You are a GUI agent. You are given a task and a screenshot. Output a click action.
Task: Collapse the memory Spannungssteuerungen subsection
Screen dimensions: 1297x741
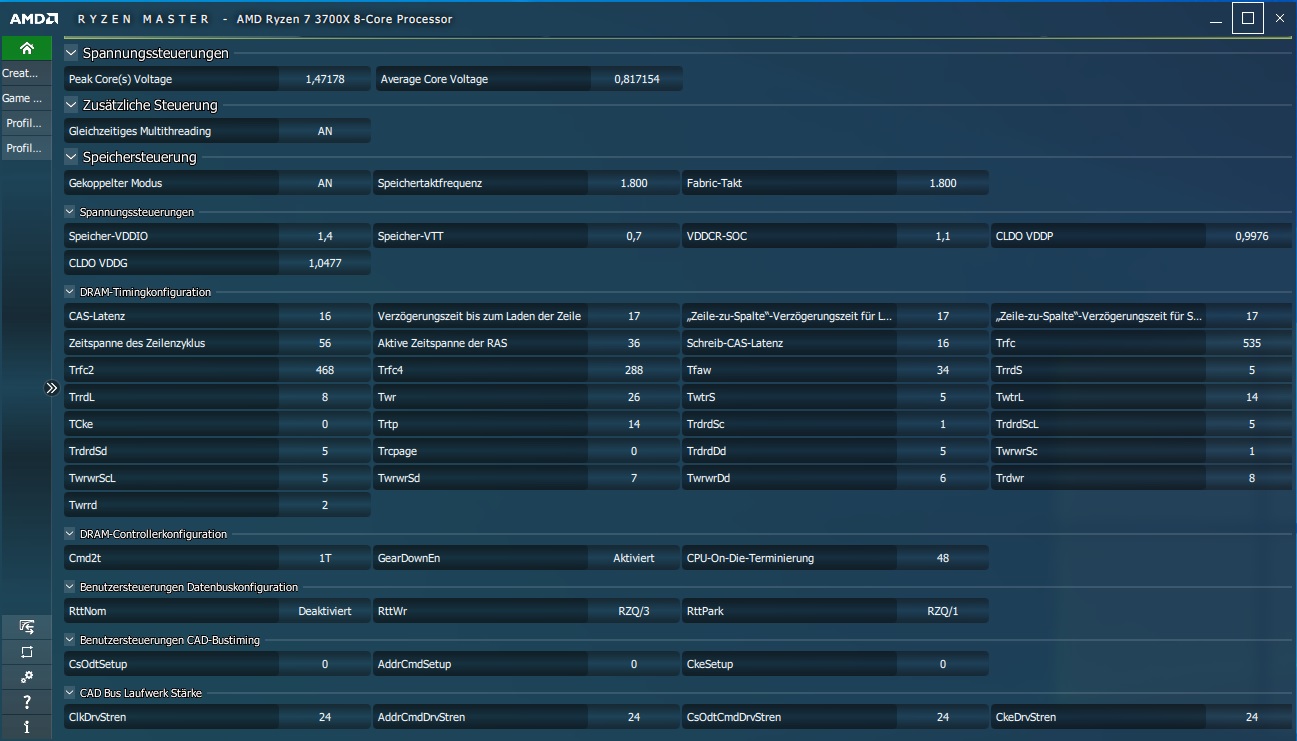click(70, 211)
